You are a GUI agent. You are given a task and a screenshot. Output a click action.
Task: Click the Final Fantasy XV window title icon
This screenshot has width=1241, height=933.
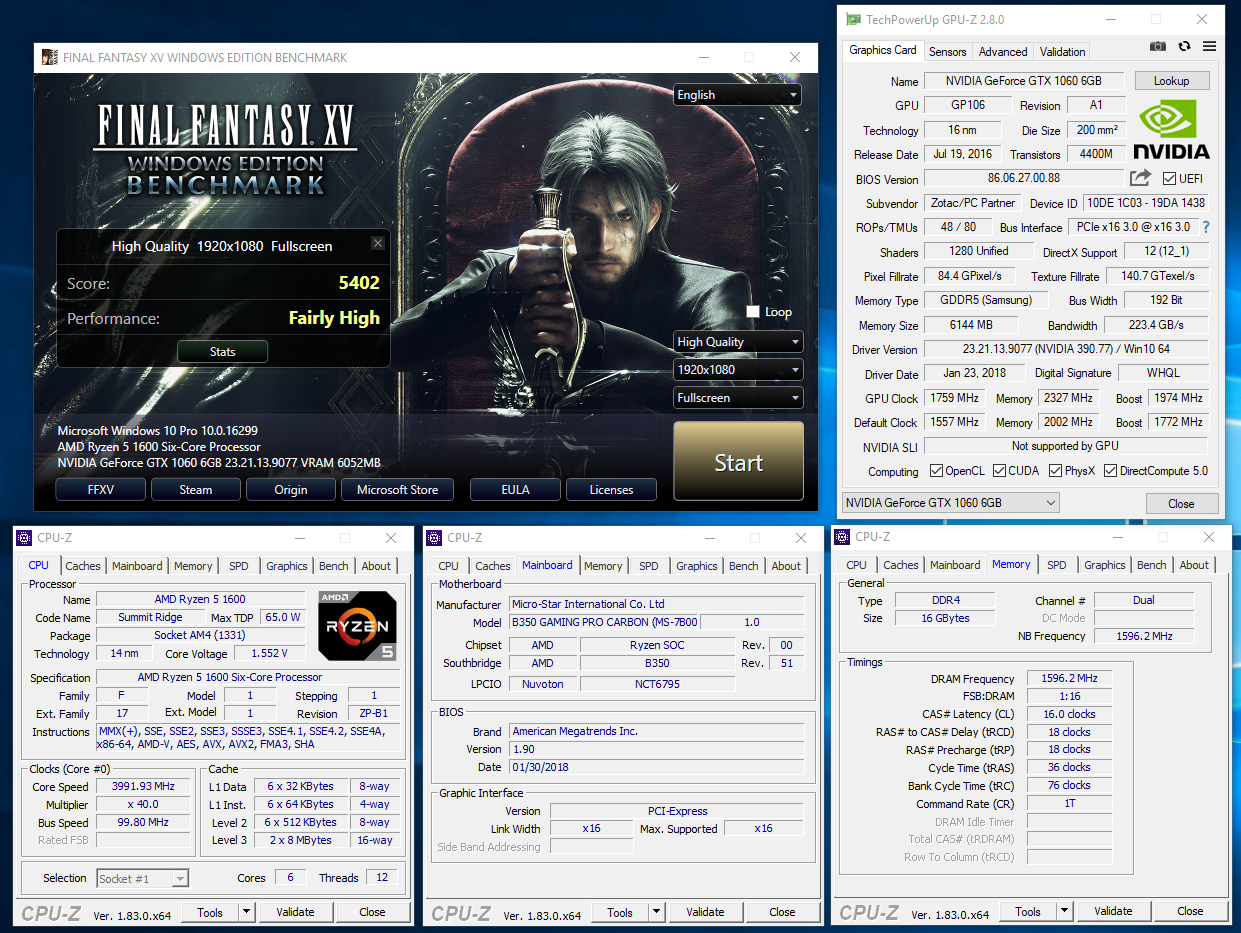(x=49, y=57)
